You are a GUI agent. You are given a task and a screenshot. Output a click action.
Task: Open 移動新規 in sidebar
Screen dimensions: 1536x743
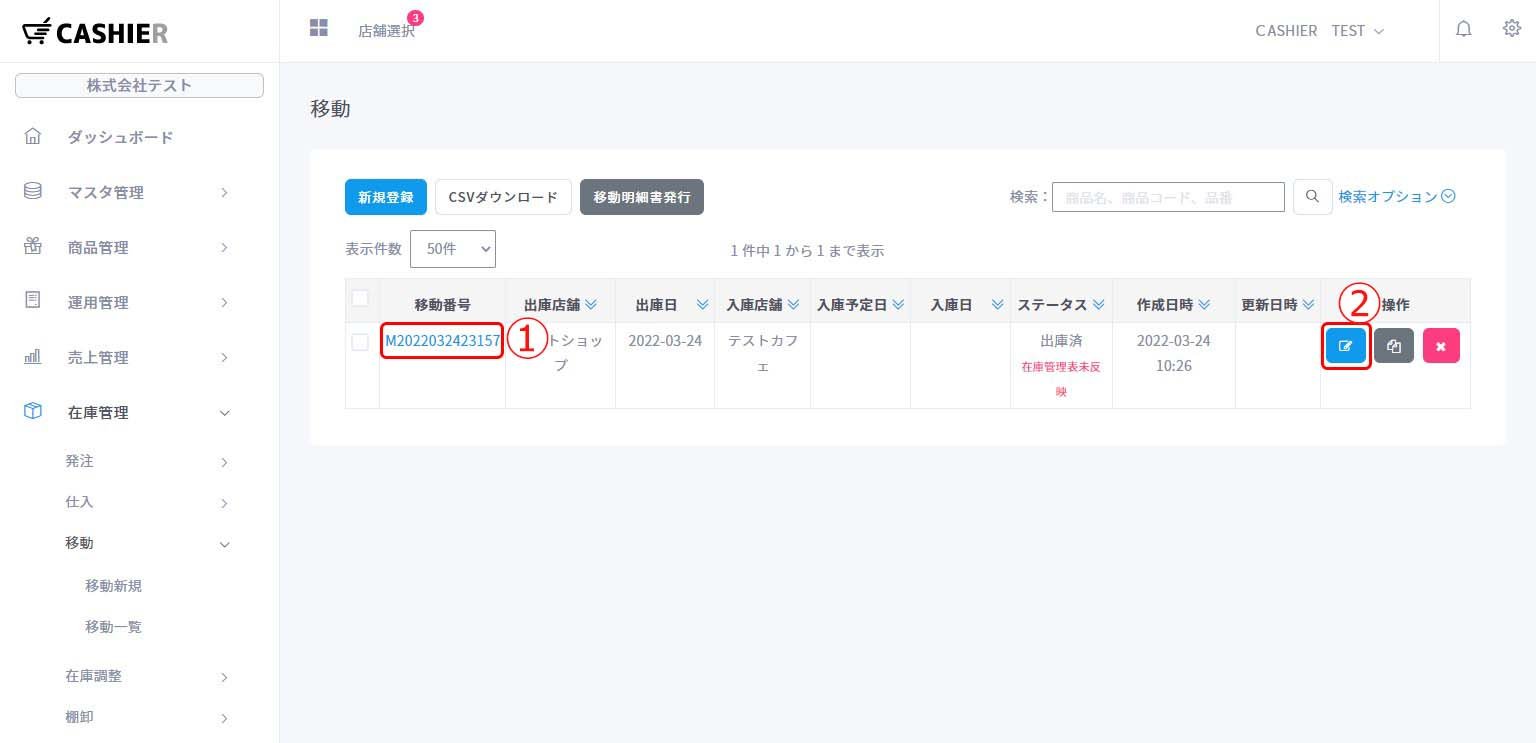click(x=114, y=586)
